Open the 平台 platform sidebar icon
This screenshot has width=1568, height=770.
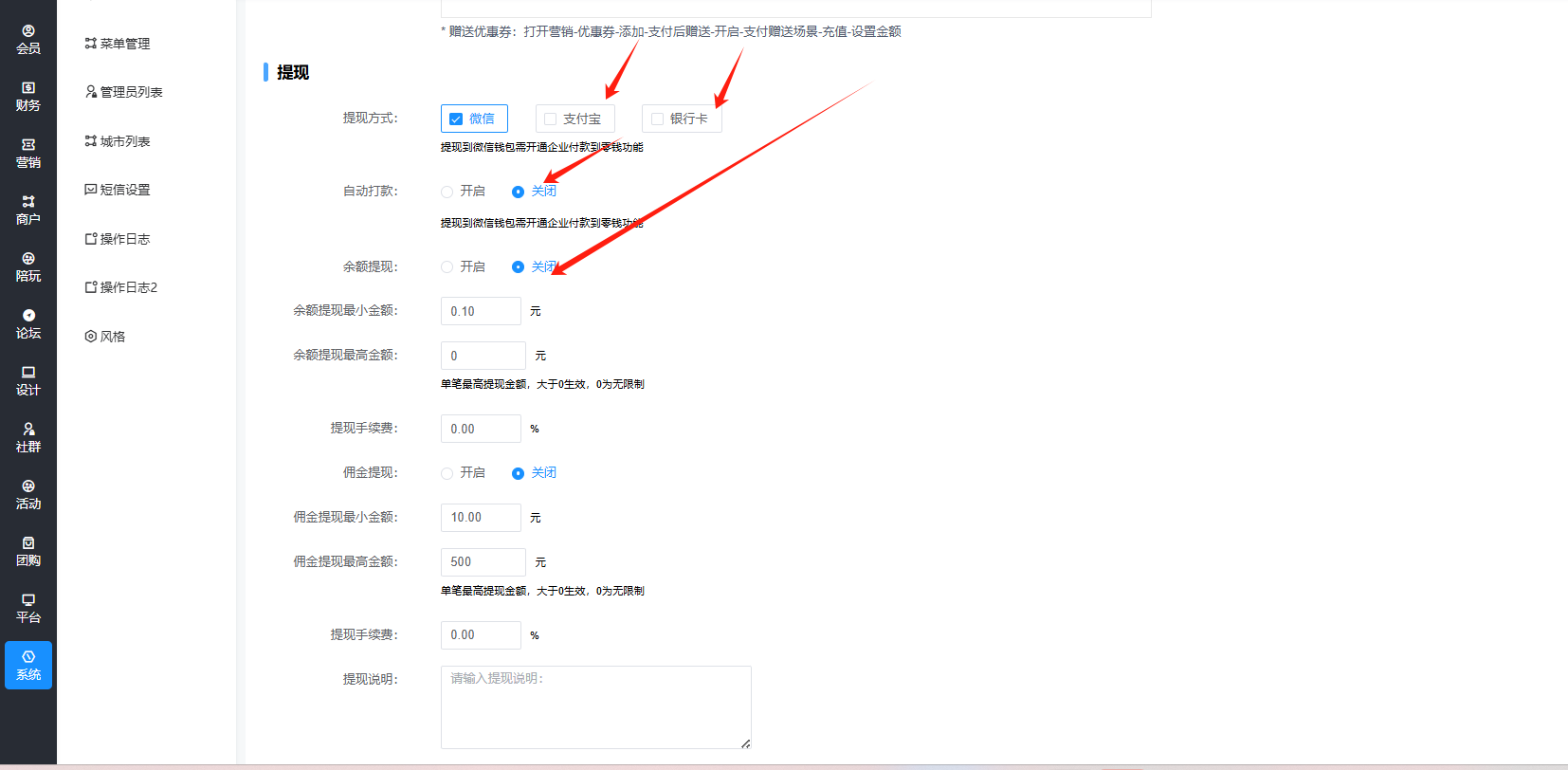(x=28, y=608)
